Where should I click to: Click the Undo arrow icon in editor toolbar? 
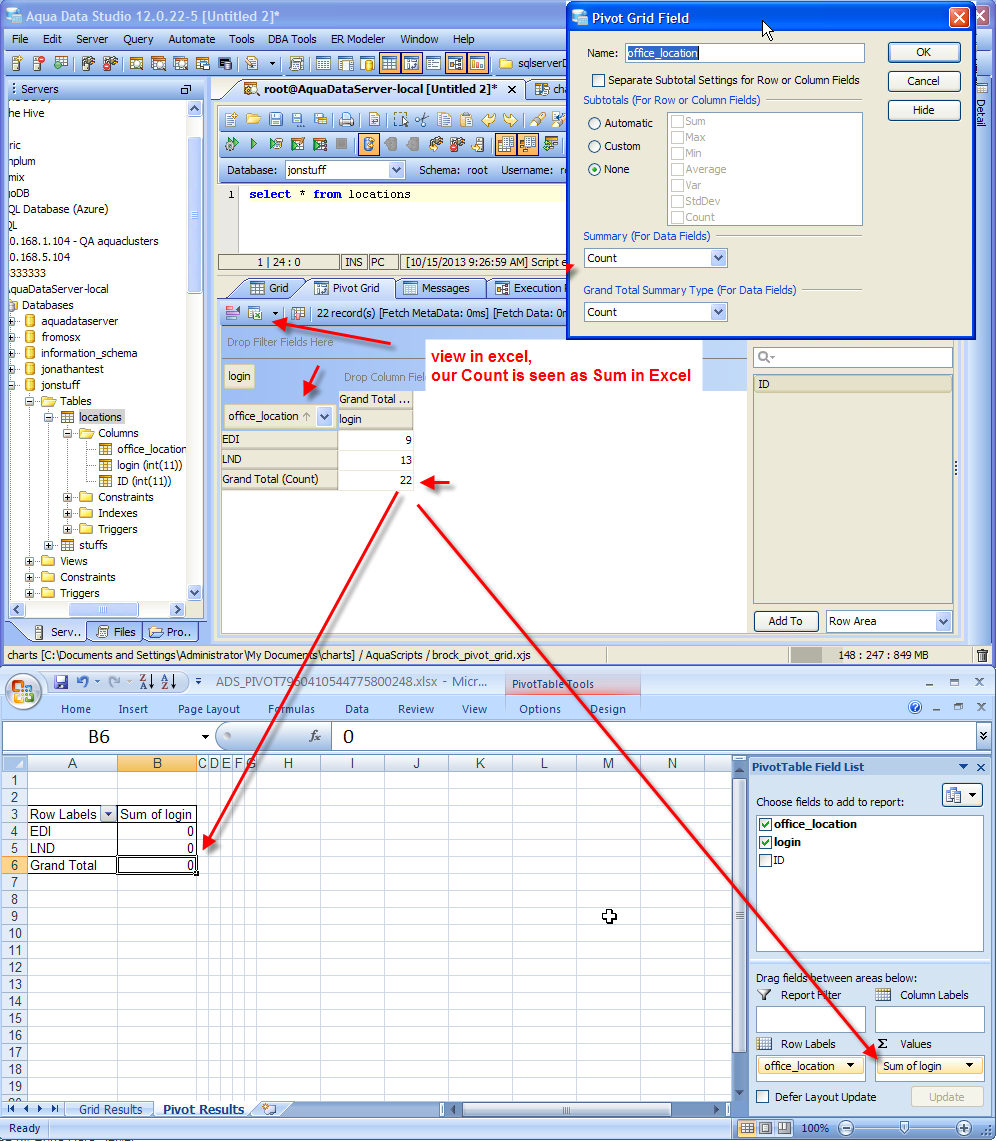[488, 119]
